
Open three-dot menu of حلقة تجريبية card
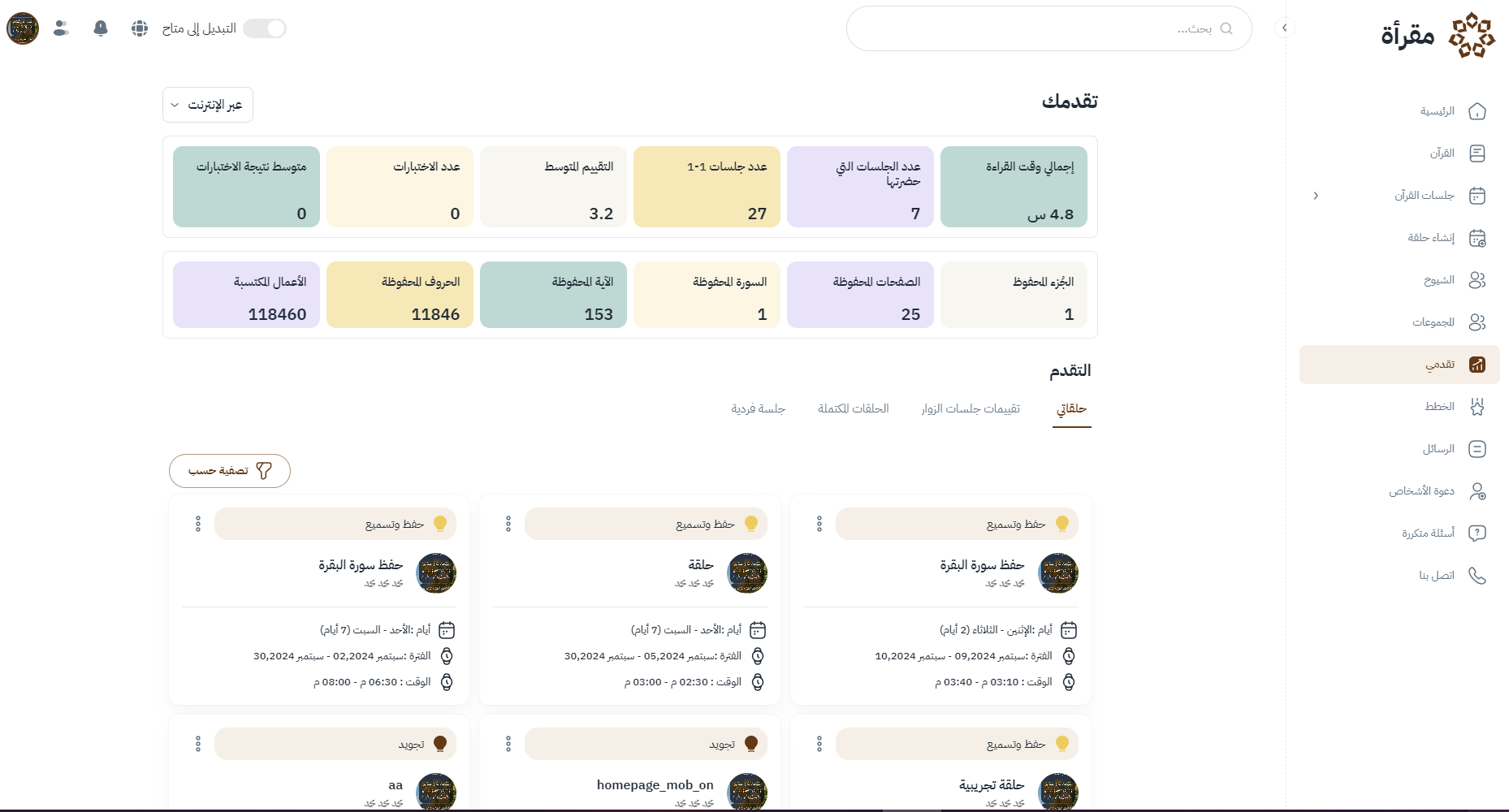coord(819,744)
